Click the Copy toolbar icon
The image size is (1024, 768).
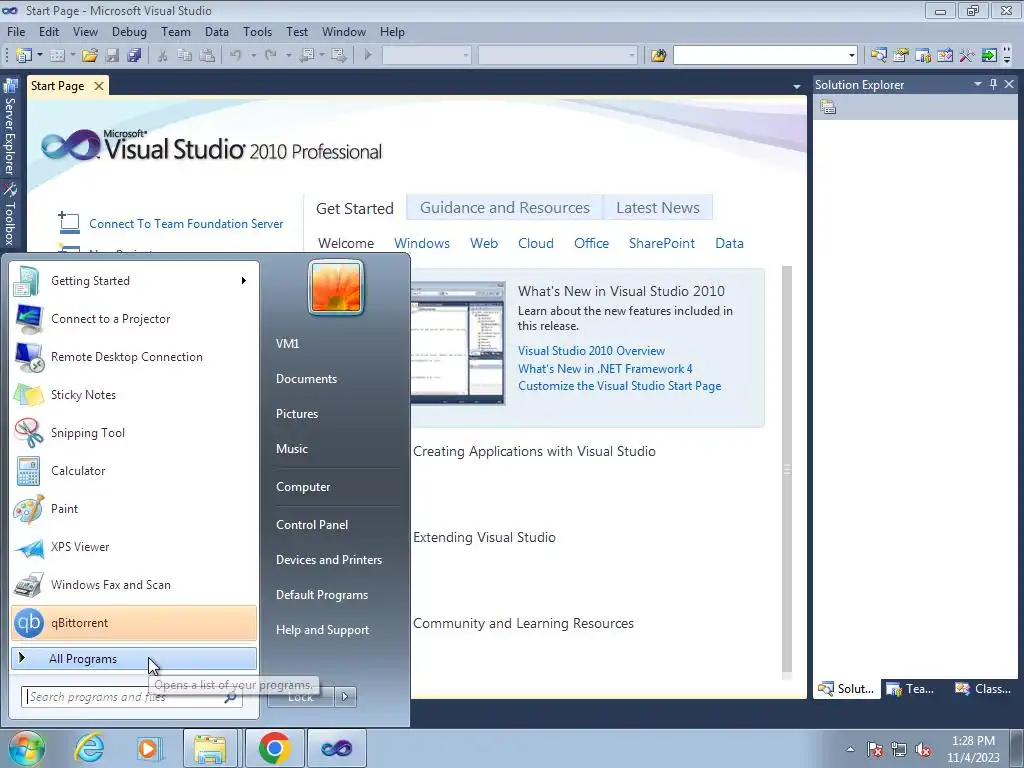tap(185, 56)
